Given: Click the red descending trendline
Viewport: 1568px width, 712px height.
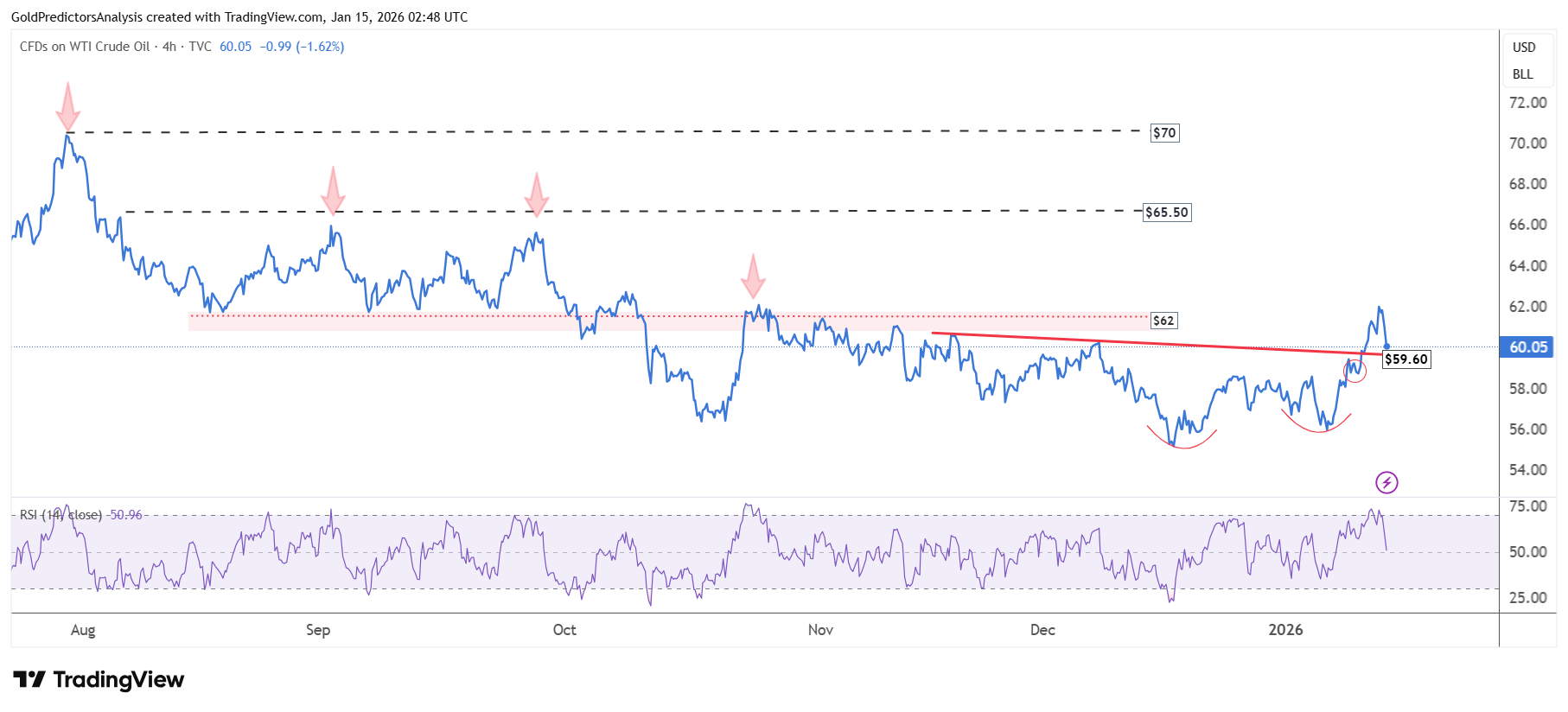Looking at the screenshot, I should (1157, 343).
